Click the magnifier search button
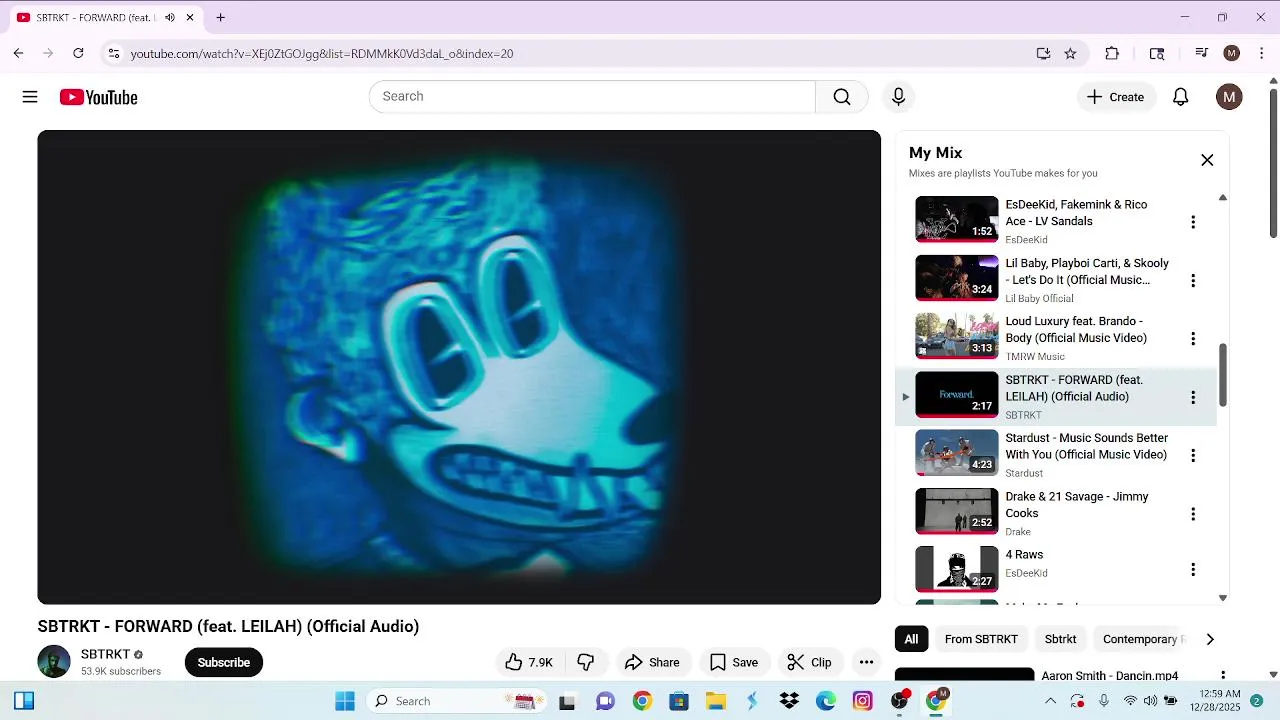Screen dimensions: 1280x720 click(842, 97)
